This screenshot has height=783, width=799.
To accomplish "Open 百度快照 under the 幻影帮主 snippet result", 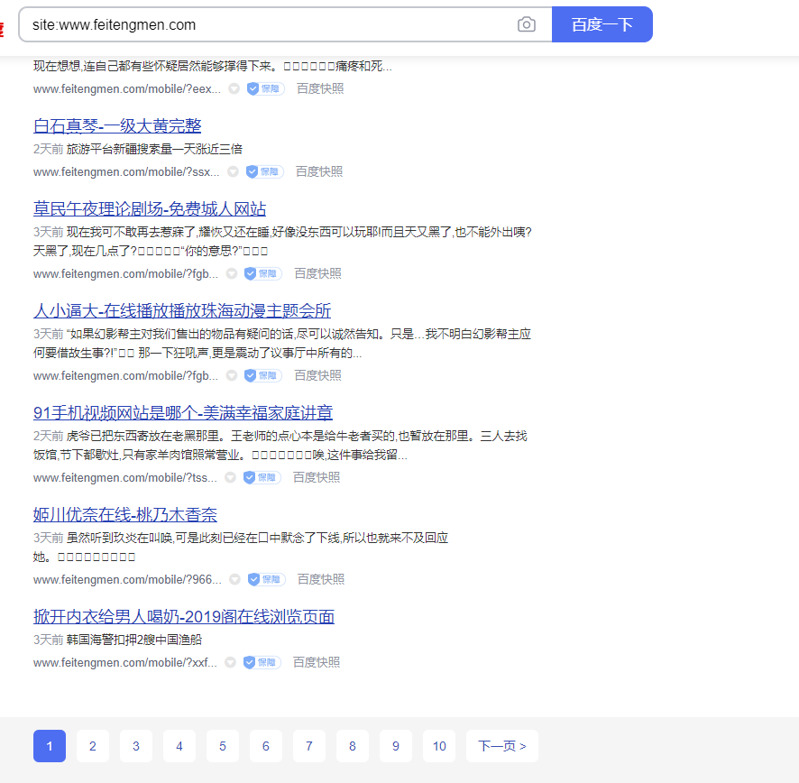I will coord(318,375).
